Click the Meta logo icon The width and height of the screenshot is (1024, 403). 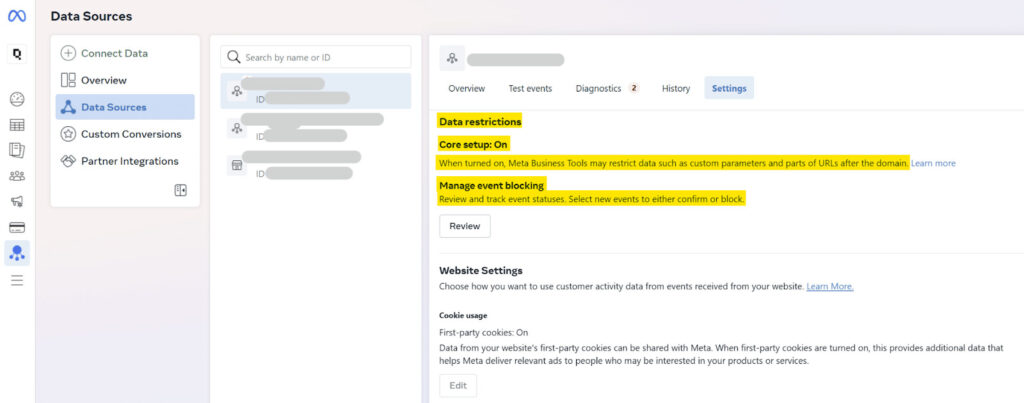tap(17, 17)
